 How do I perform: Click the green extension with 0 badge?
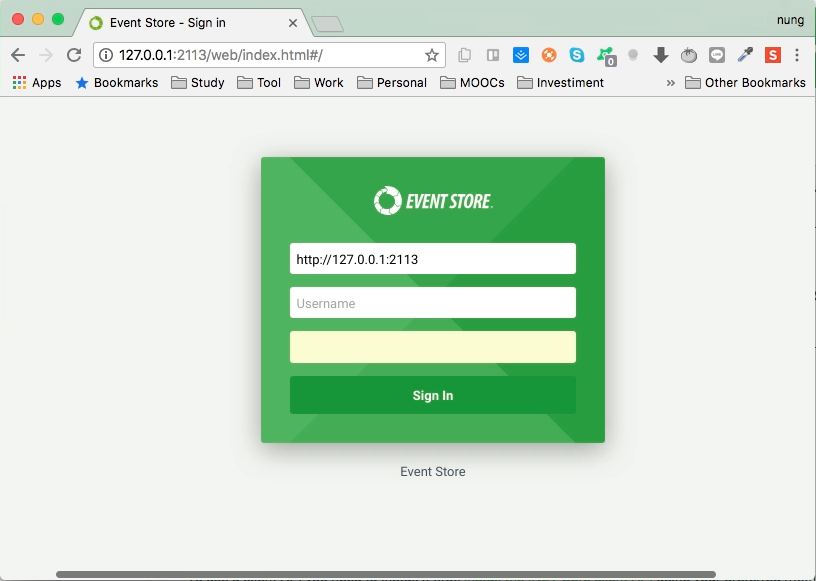tap(606, 56)
